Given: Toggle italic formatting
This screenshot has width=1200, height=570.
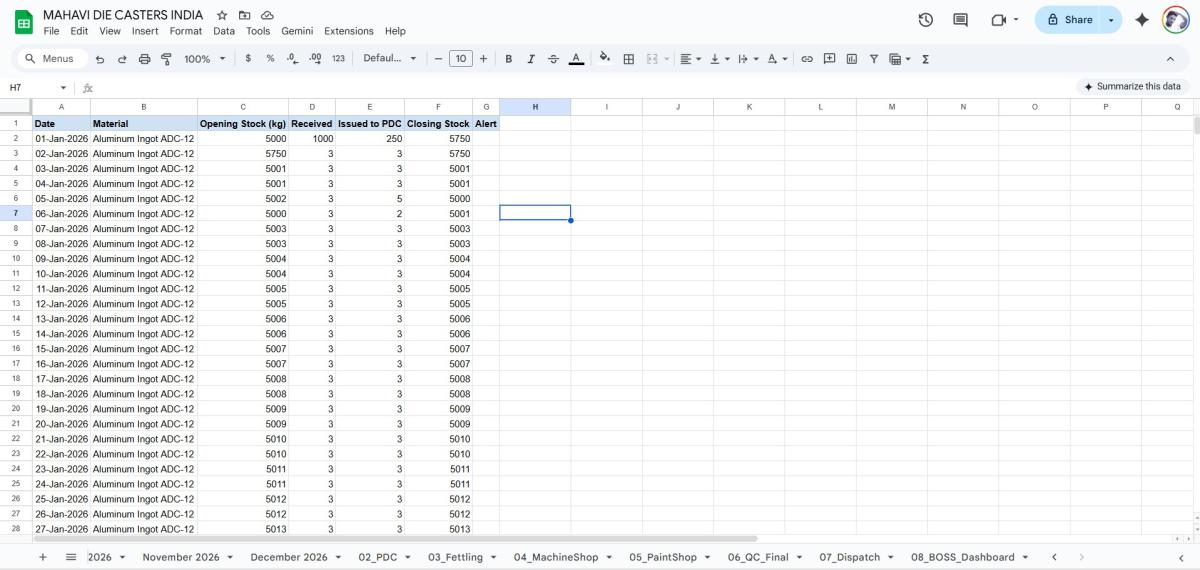Looking at the screenshot, I should coord(531,59).
